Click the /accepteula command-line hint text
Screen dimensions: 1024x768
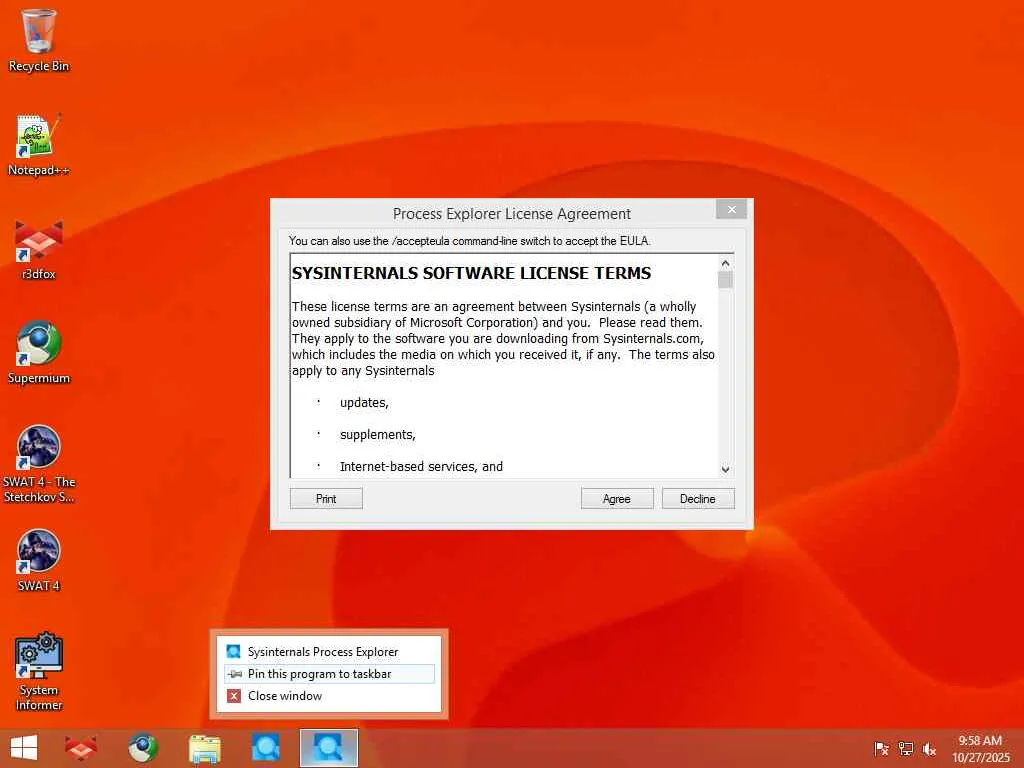pos(470,241)
